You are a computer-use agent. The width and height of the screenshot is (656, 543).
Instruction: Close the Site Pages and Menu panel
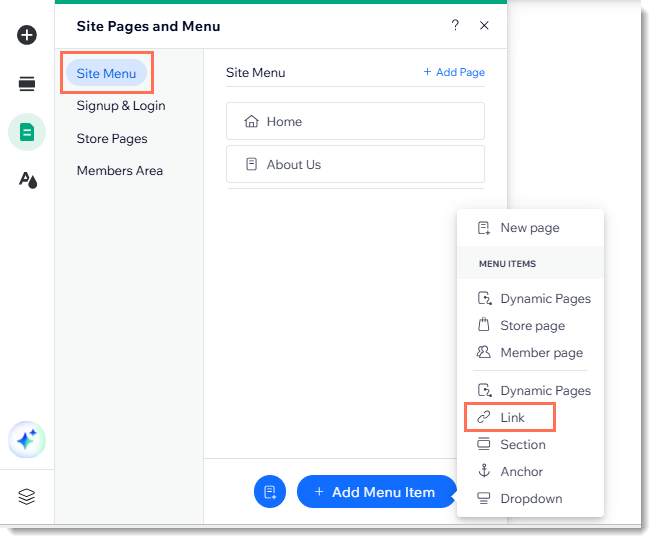[484, 26]
